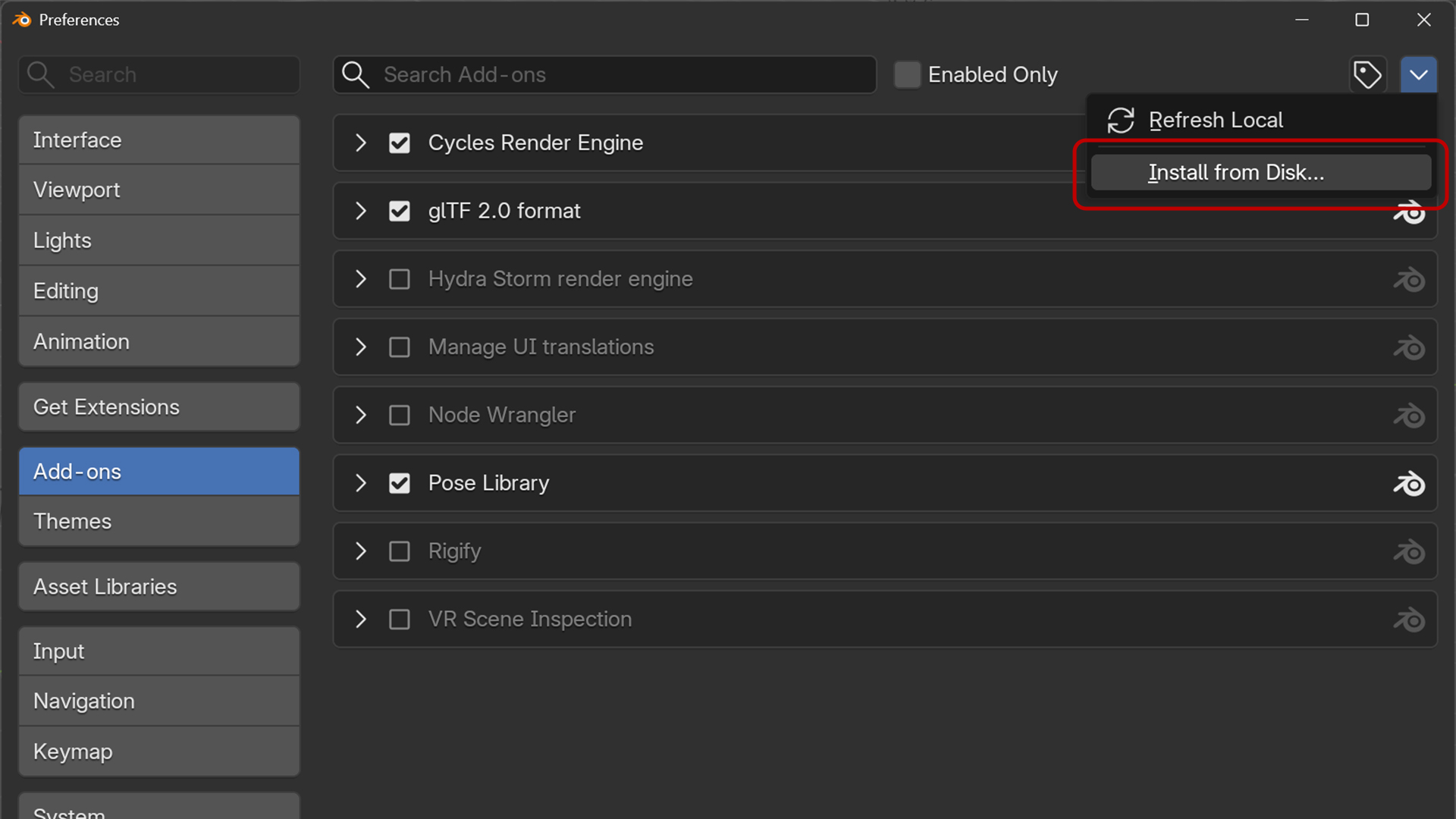Screen dimensions: 1456x819
Task: Enable the Manage UI translations checkbox
Action: [x=400, y=347]
